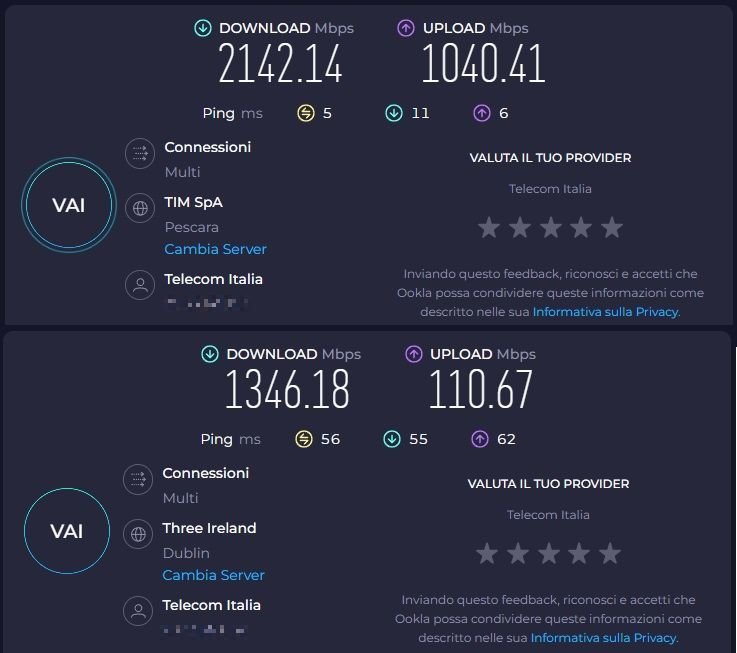Rate bottom provider three stars
The height and width of the screenshot is (653, 737).
(x=548, y=554)
